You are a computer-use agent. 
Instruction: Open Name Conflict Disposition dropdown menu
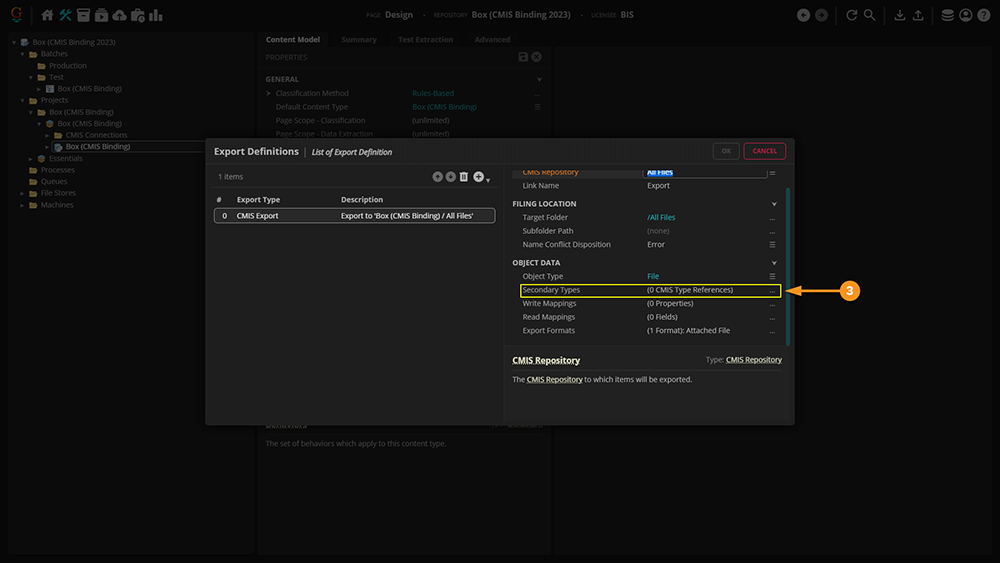(772, 245)
